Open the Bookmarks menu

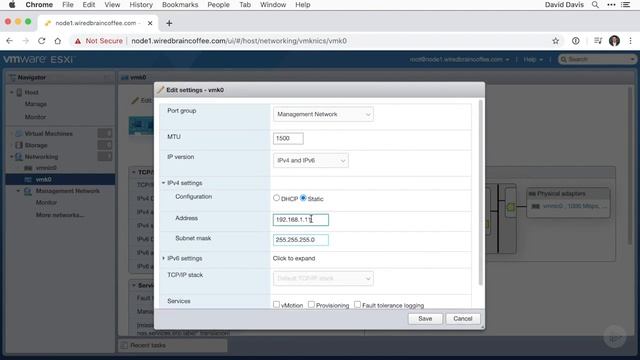(x=180, y=4)
